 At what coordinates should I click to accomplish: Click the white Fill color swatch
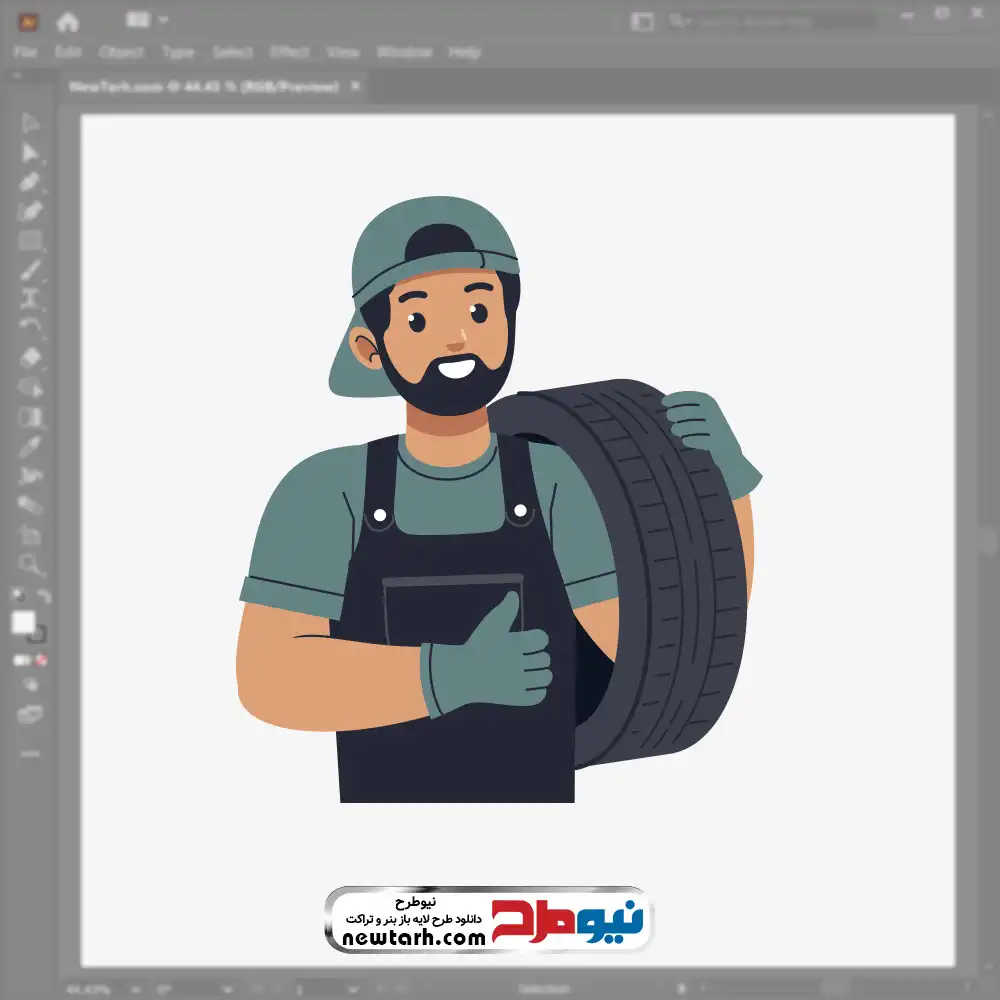(23, 622)
